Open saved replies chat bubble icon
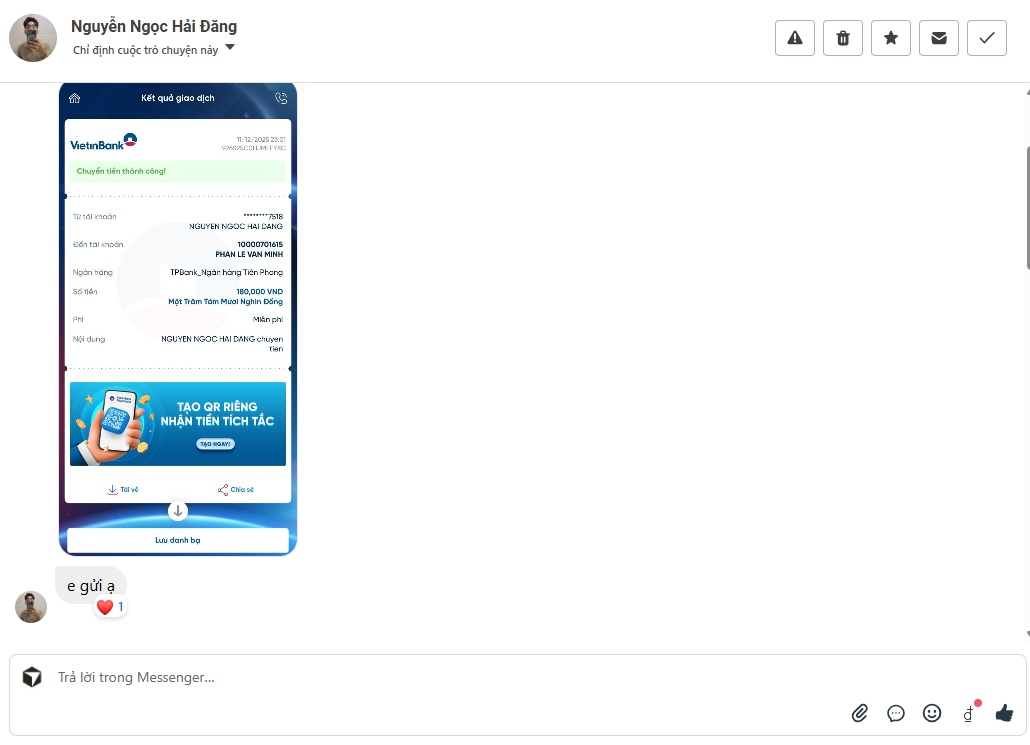Screen dimensions: 1030x745 (896, 713)
